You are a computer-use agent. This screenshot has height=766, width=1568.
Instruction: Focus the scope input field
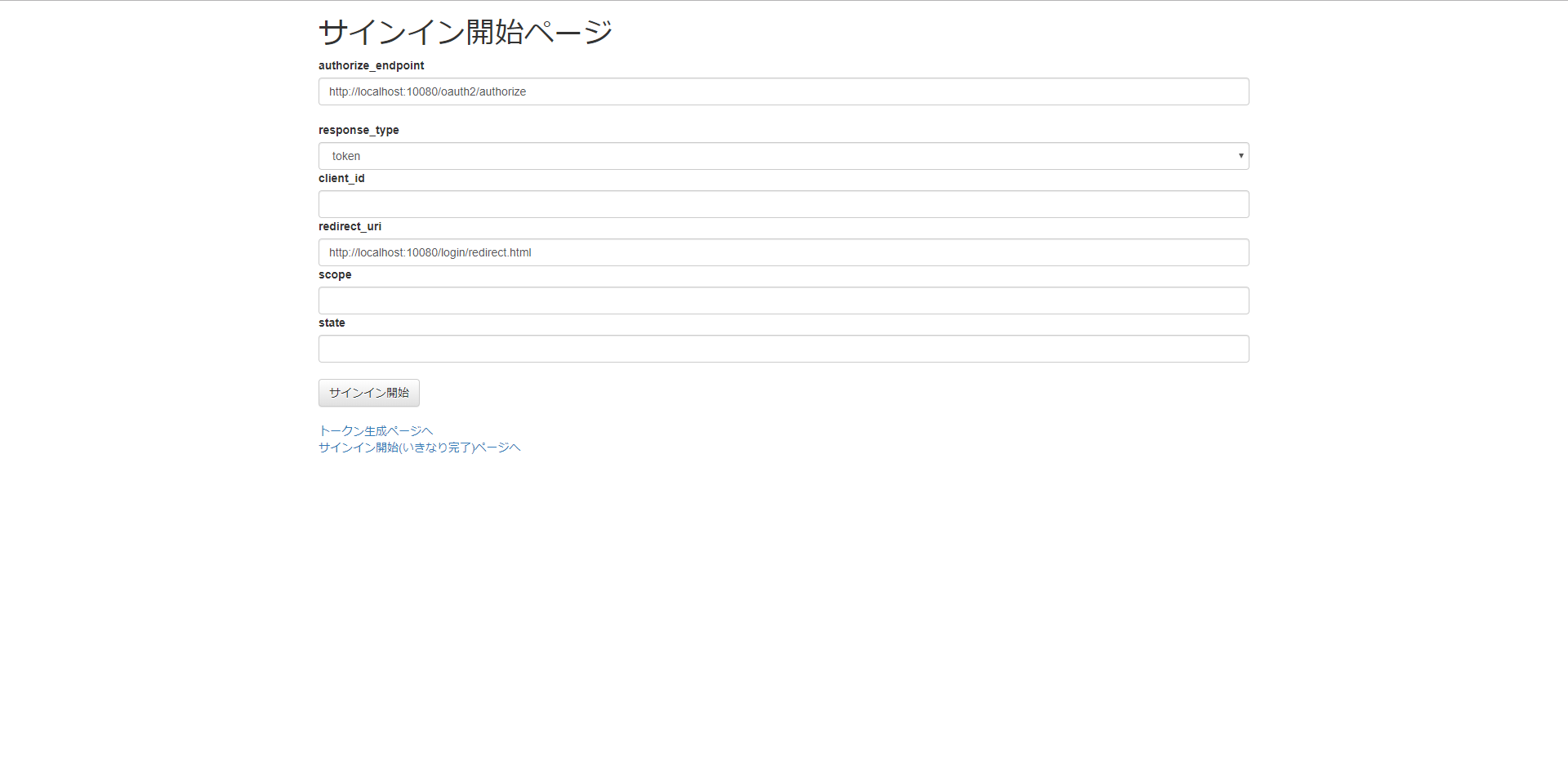(x=783, y=301)
